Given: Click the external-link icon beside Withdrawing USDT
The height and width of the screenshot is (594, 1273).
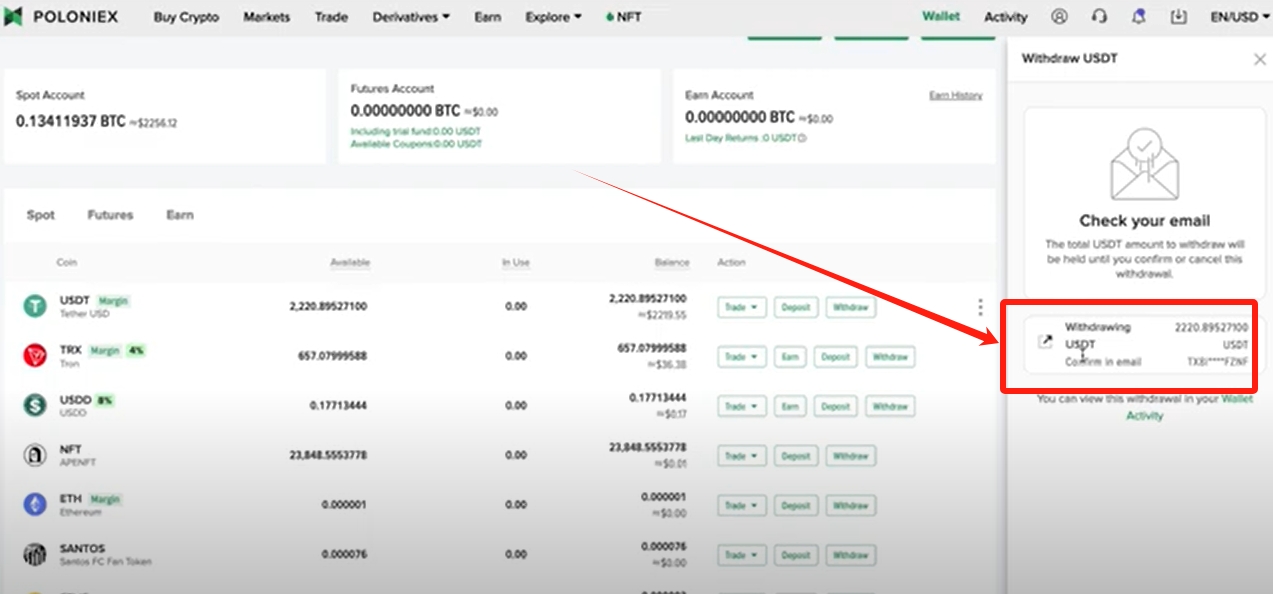Looking at the screenshot, I should coord(1045,343).
